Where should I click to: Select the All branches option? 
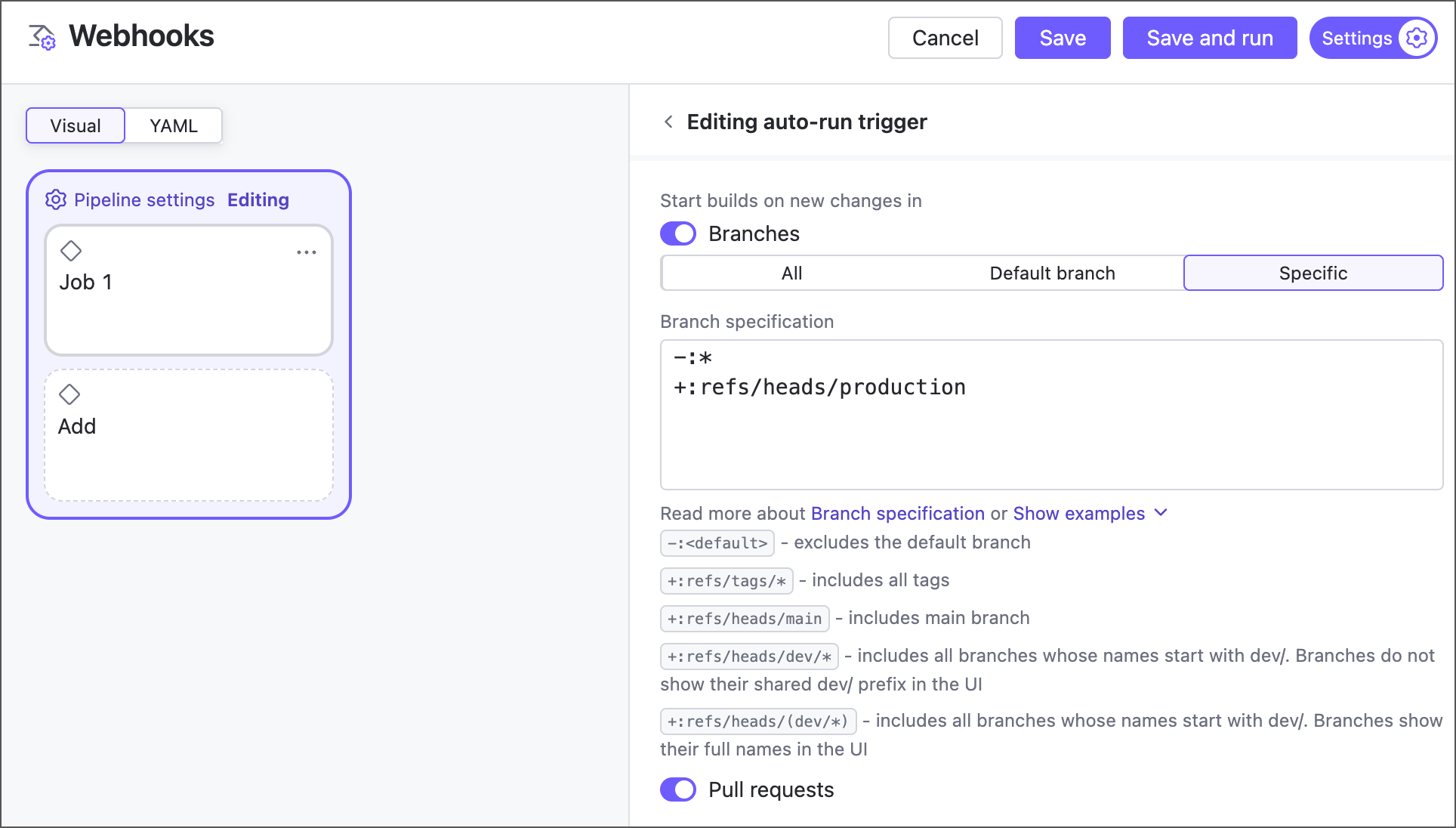[791, 273]
